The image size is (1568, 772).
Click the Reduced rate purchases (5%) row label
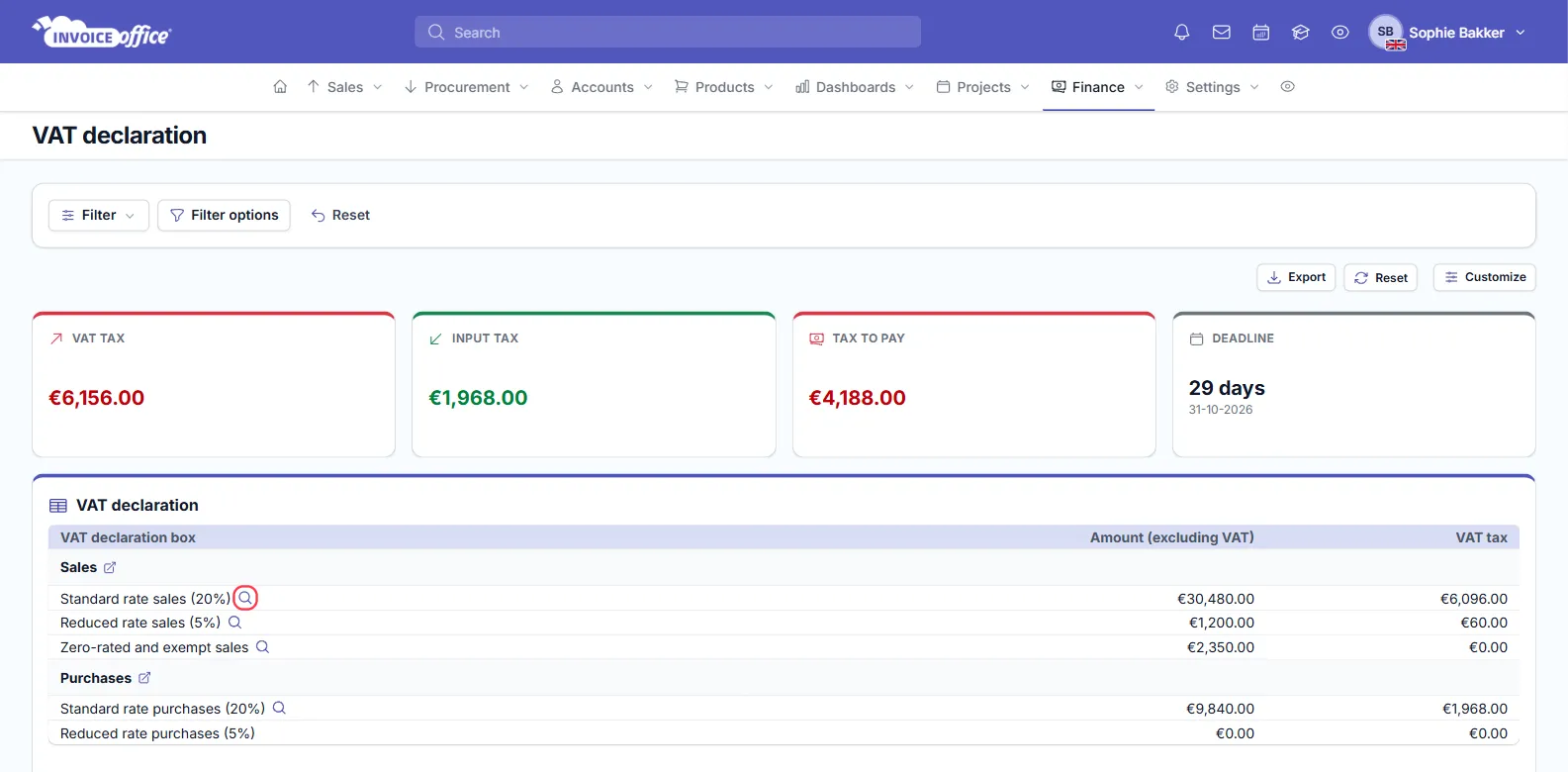[x=157, y=733]
